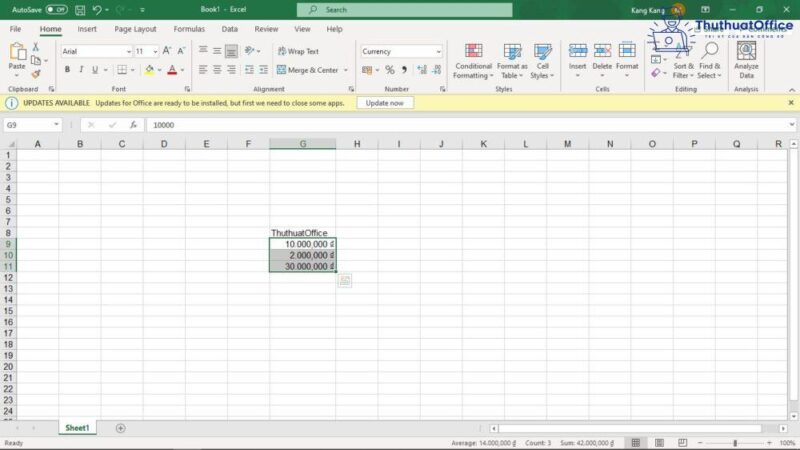The height and width of the screenshot is (450, 800).
Task: Click in the Search box
Action: (405, 10)
